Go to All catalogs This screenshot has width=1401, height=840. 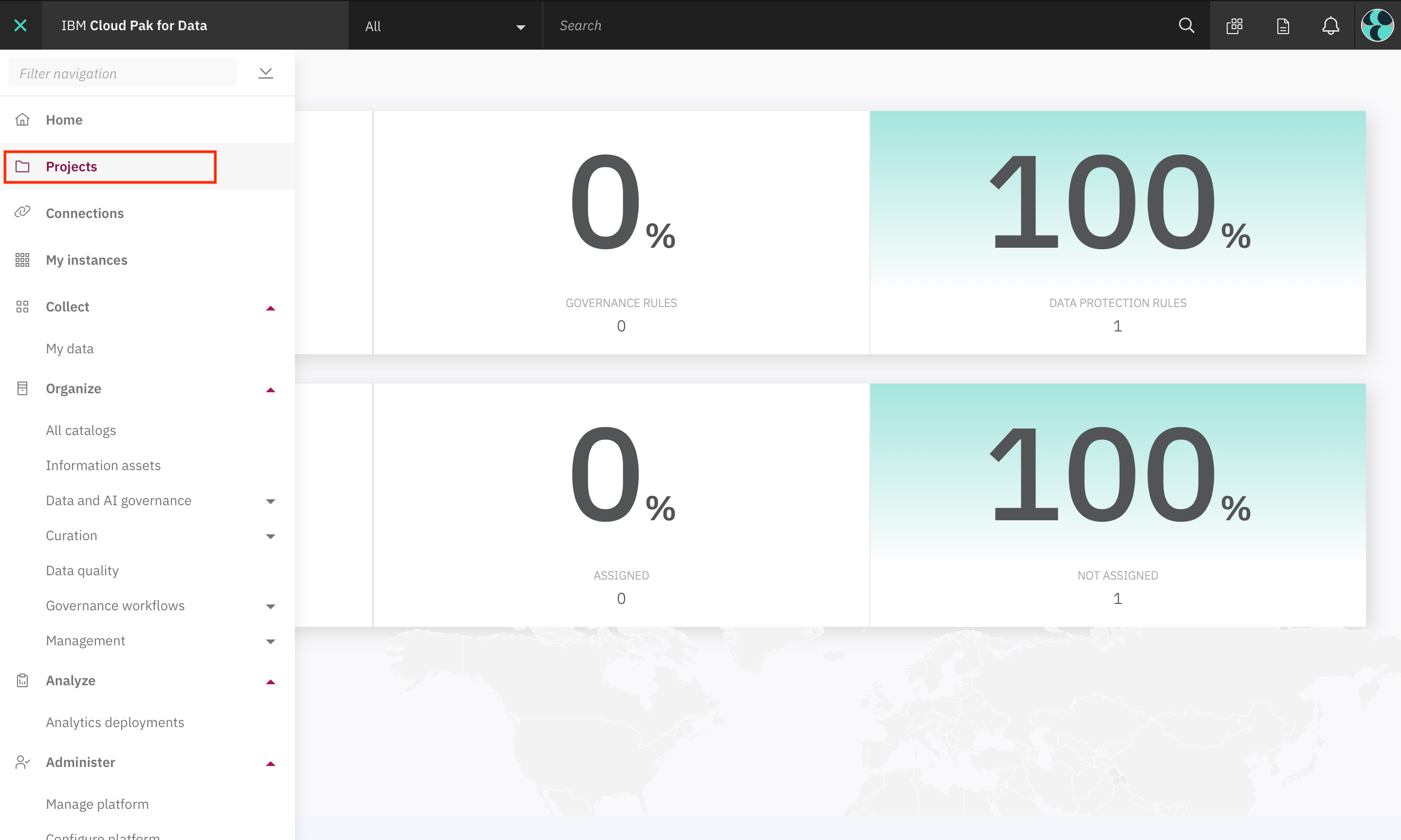[x=81, y=430]
